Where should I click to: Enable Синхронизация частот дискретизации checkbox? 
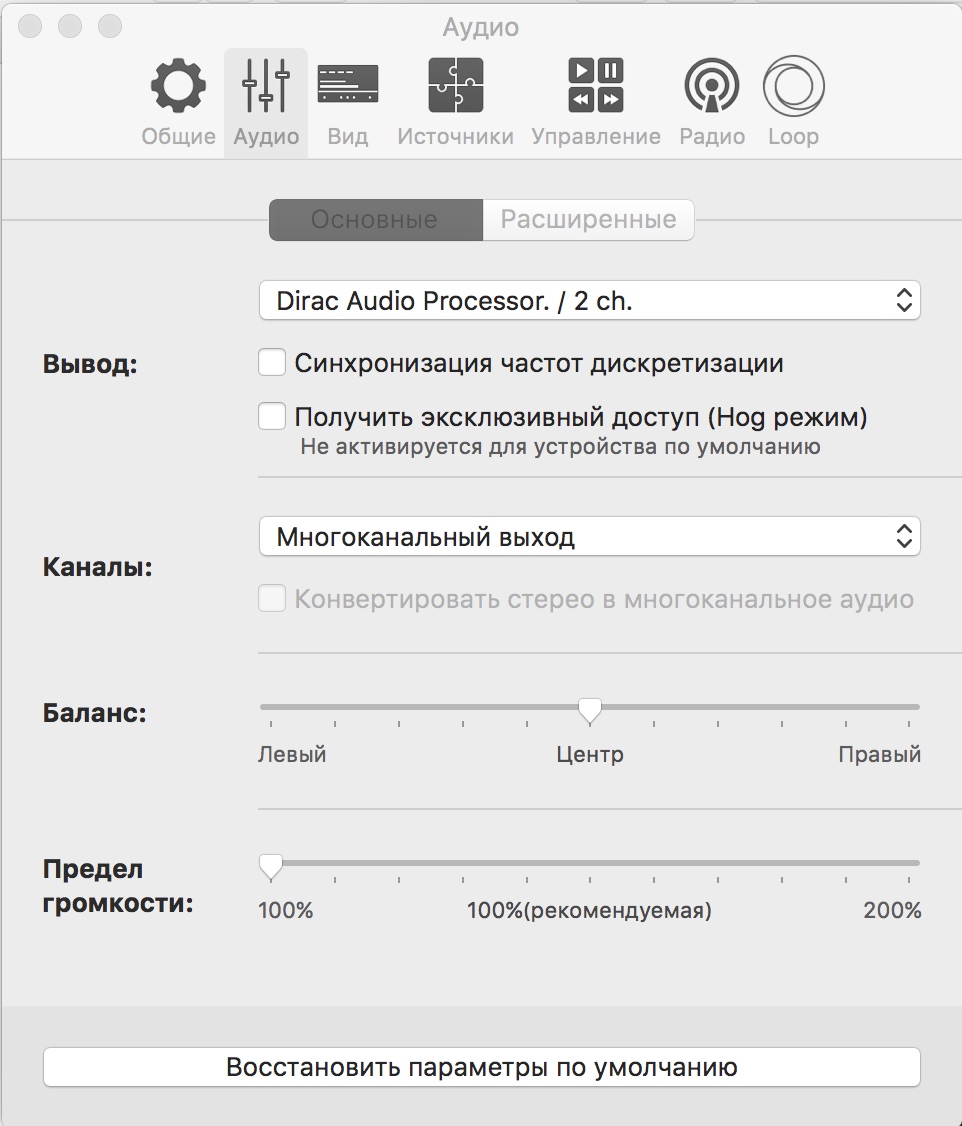tap(272, 363)
